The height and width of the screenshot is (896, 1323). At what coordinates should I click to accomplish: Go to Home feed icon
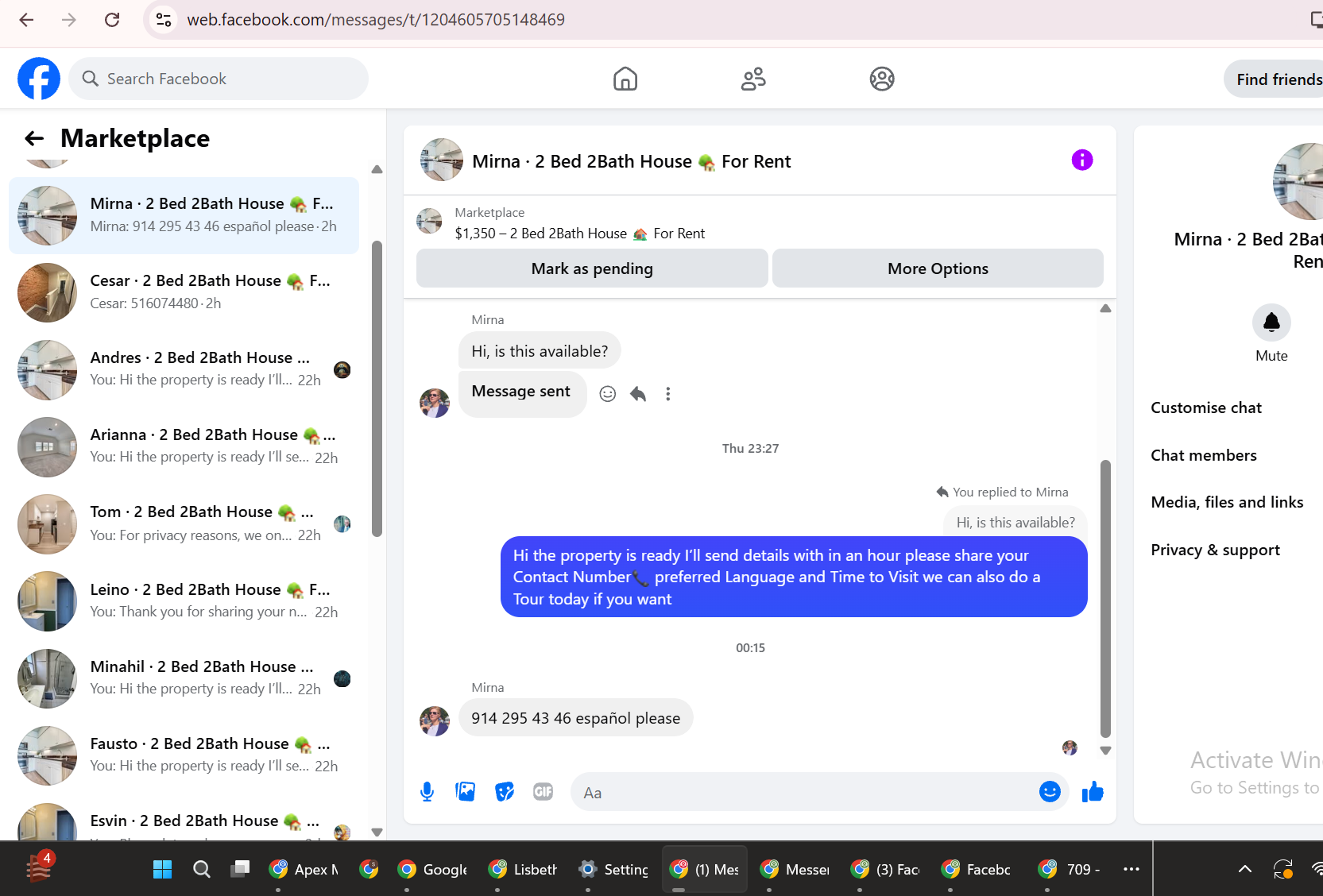pyautogui.click(x=625, y=79)
